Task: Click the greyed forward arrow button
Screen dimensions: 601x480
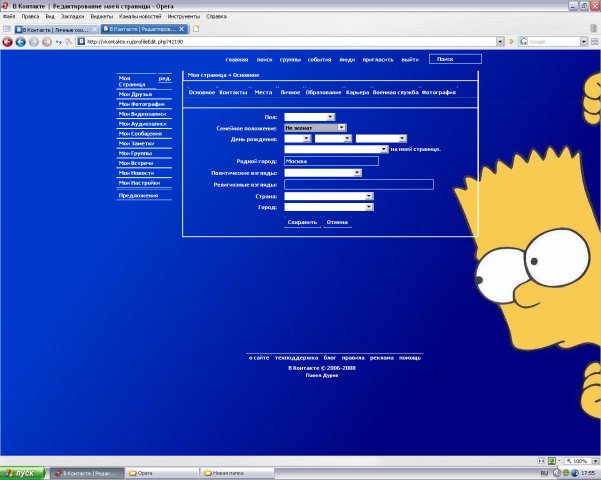Action: 34,42
